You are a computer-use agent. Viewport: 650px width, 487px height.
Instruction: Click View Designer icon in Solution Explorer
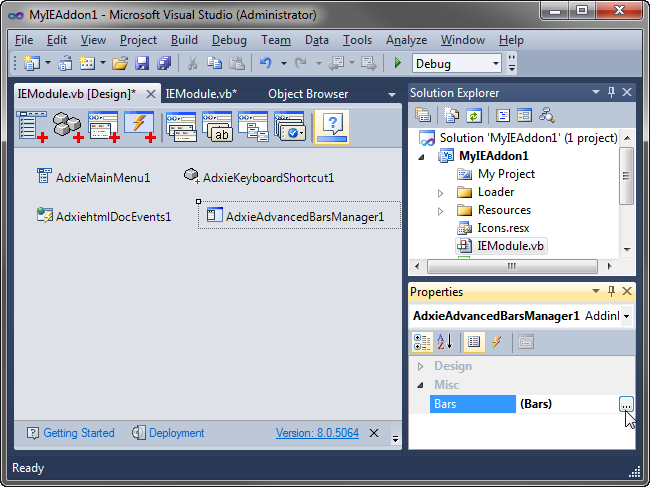coord(524,115)
